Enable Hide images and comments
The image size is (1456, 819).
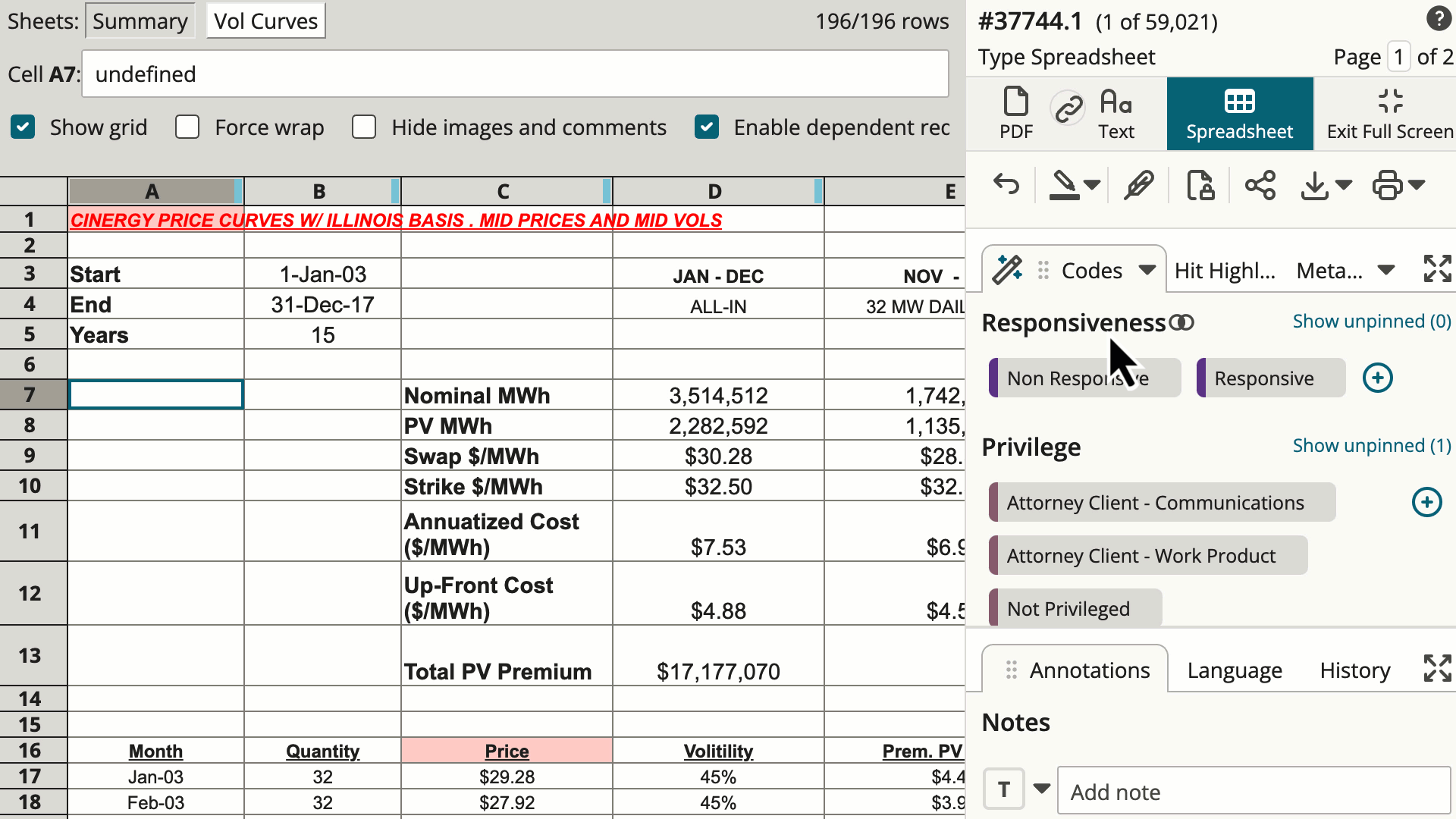click(364, 127)
